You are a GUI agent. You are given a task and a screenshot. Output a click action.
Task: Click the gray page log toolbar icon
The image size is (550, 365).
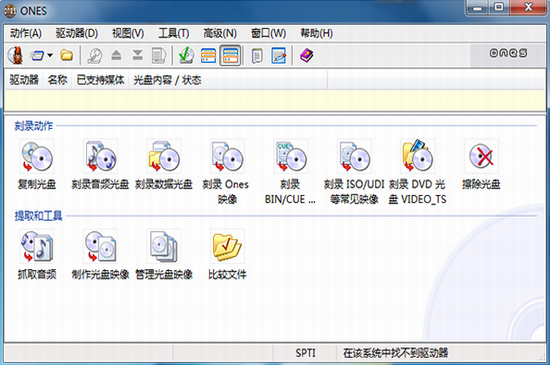click(257, 55)
